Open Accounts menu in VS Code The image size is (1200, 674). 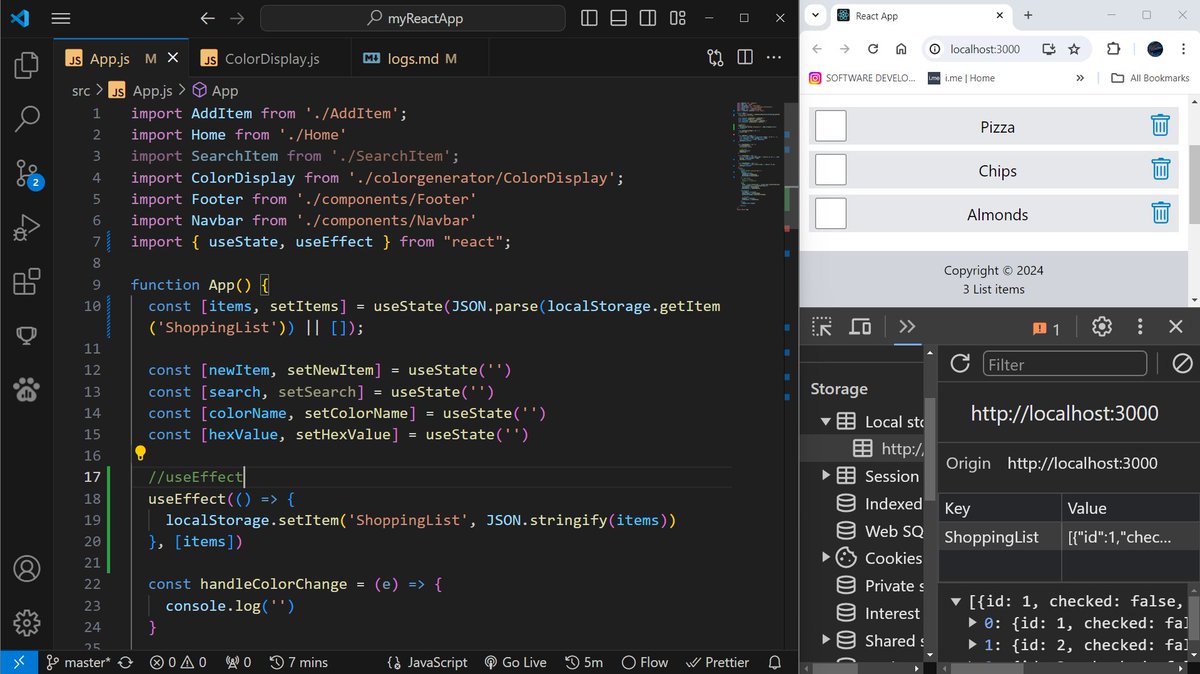(x=26, y=568)
